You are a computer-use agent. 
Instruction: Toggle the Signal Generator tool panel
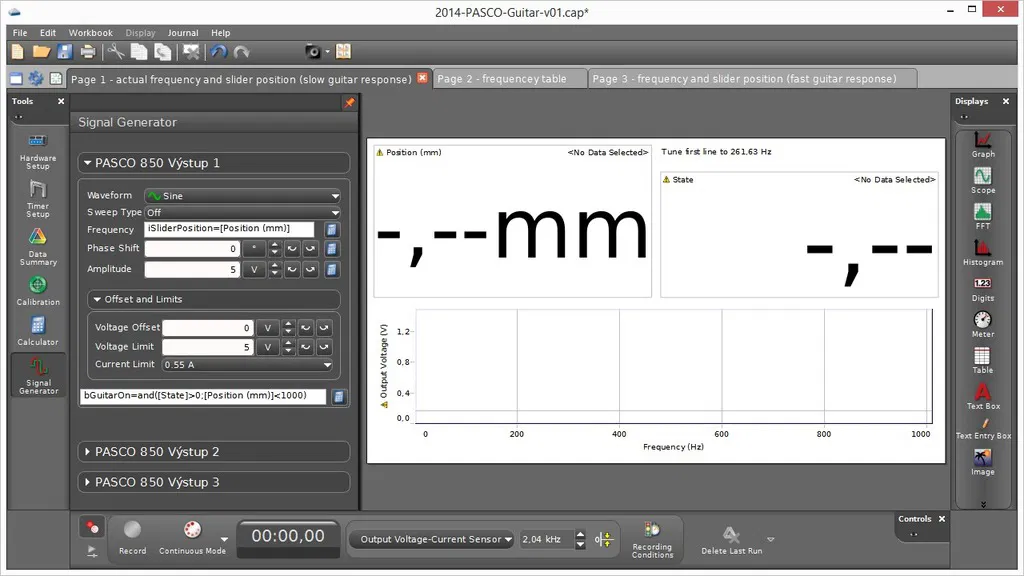[x=38, y=376]
